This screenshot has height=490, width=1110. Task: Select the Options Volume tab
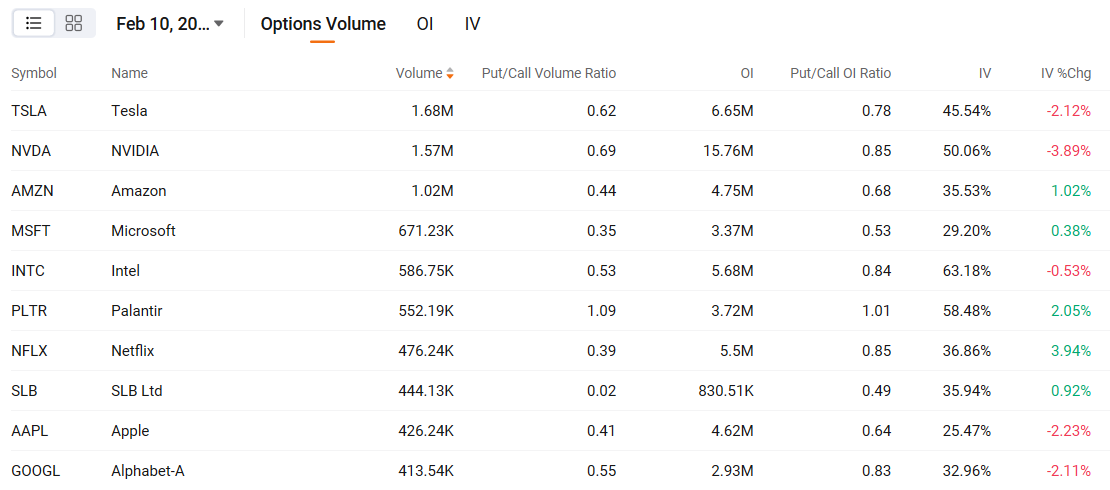pos(323,24)
